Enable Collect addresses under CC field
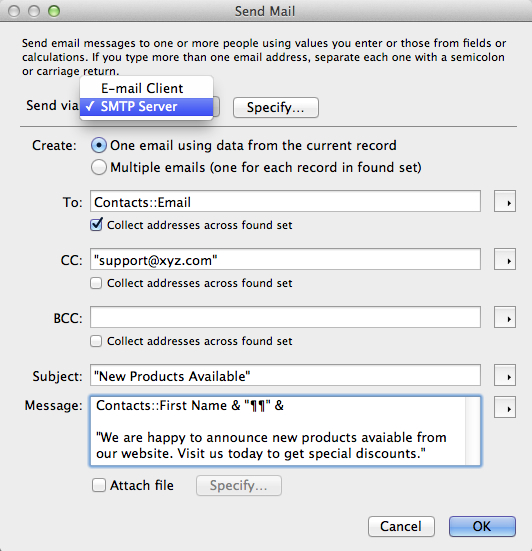This screenshot has width=532, height=551. (x=96, y=283)
